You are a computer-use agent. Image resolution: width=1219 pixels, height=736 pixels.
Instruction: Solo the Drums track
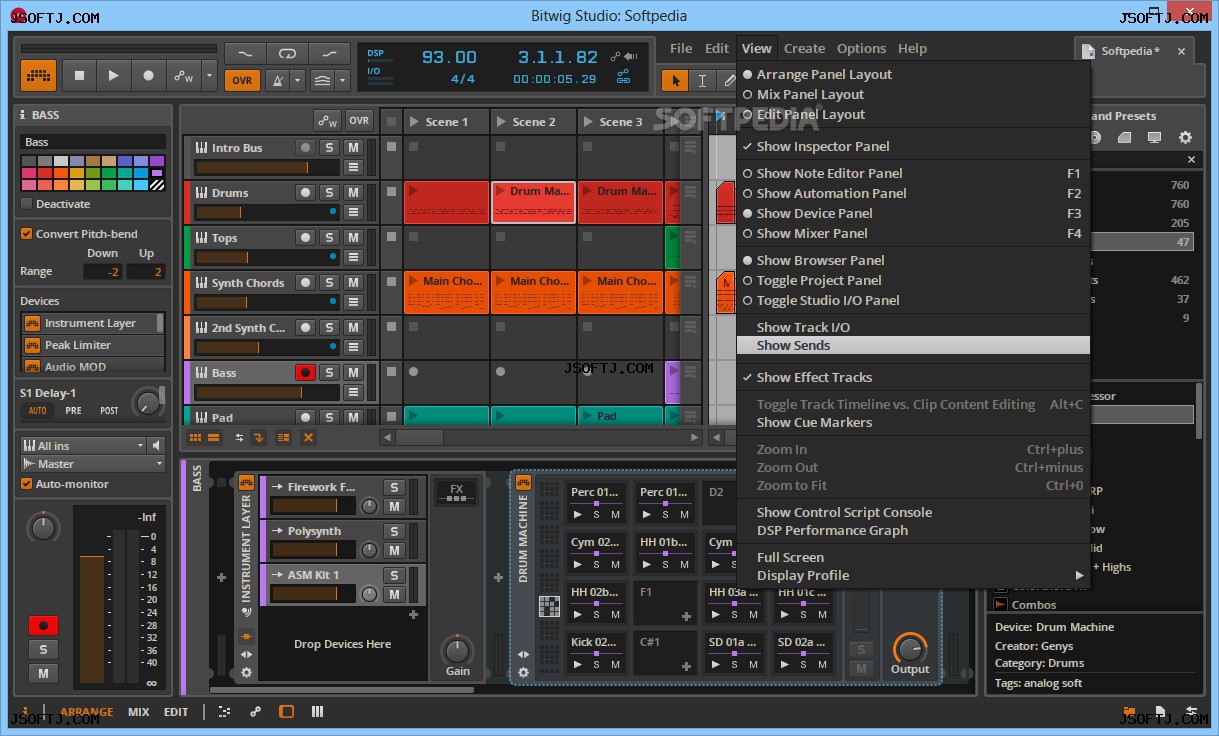click(x=329, y=193)
